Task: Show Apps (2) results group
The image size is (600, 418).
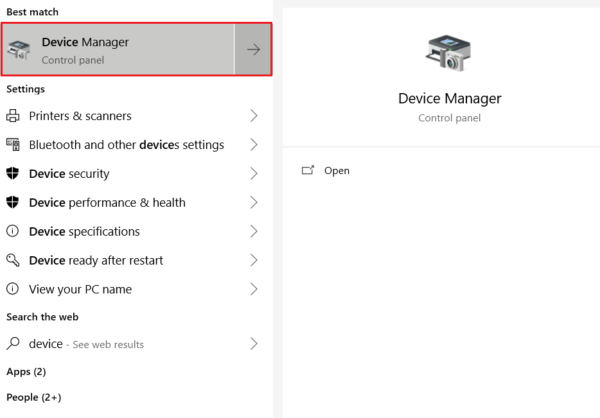Action: [x=26, y=372]
